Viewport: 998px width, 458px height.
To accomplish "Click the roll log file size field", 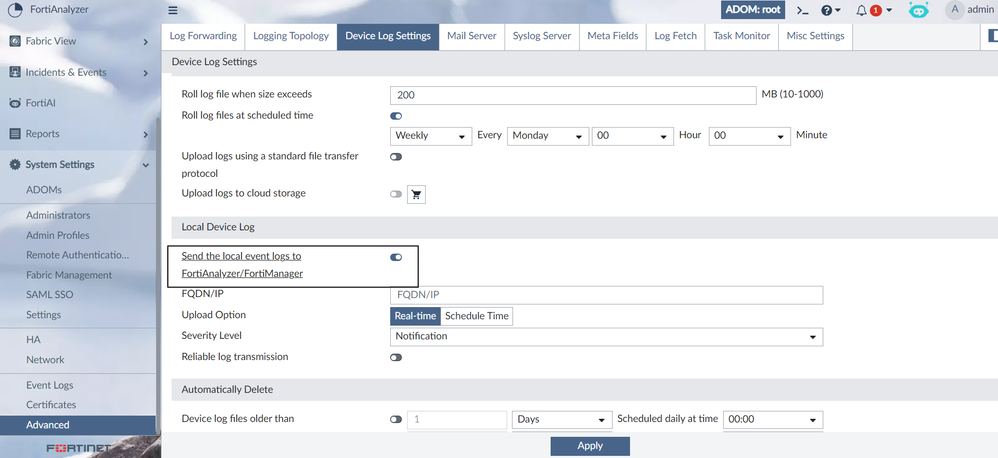I will click(573, 95).
